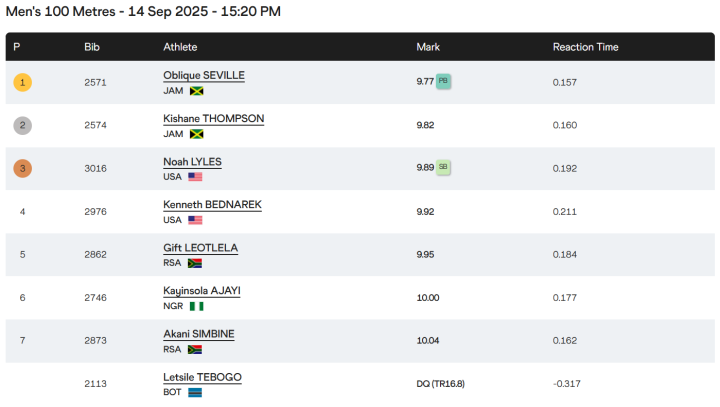The width and height of the screenshot is (720, 407).
Task: Open Kenneth BEDNAREK athlete link
Action: click(212, 204)
